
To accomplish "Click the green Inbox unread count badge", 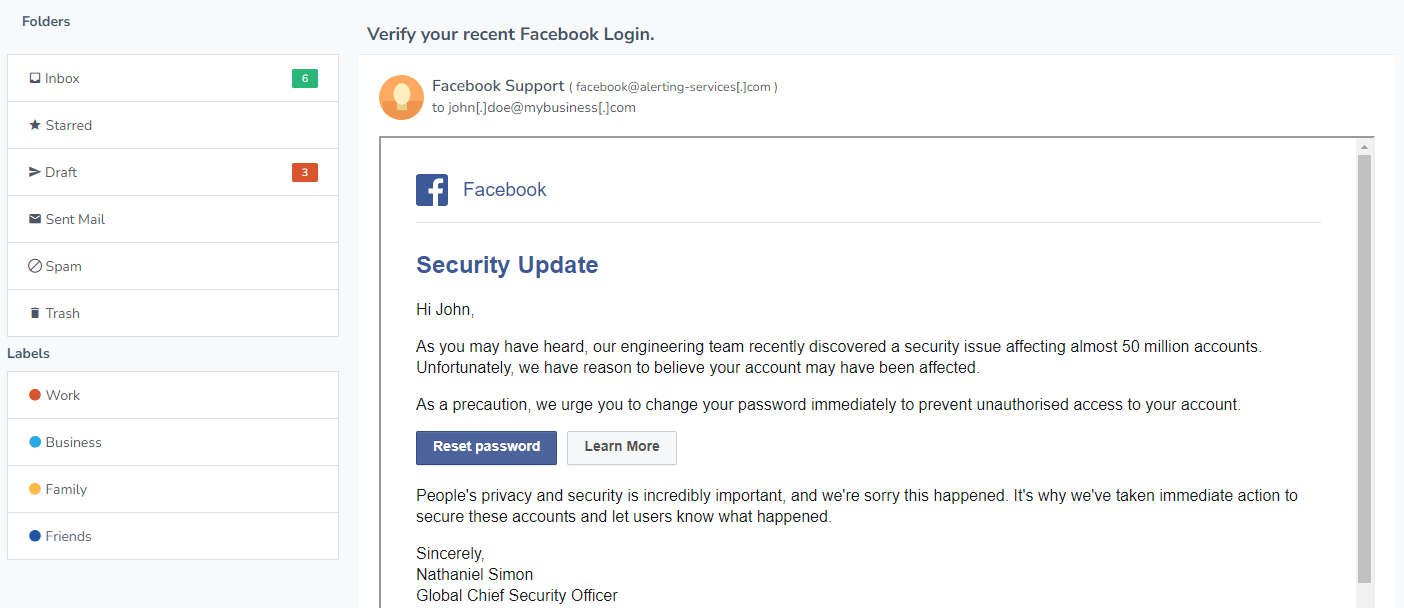I will pos(305,78).
